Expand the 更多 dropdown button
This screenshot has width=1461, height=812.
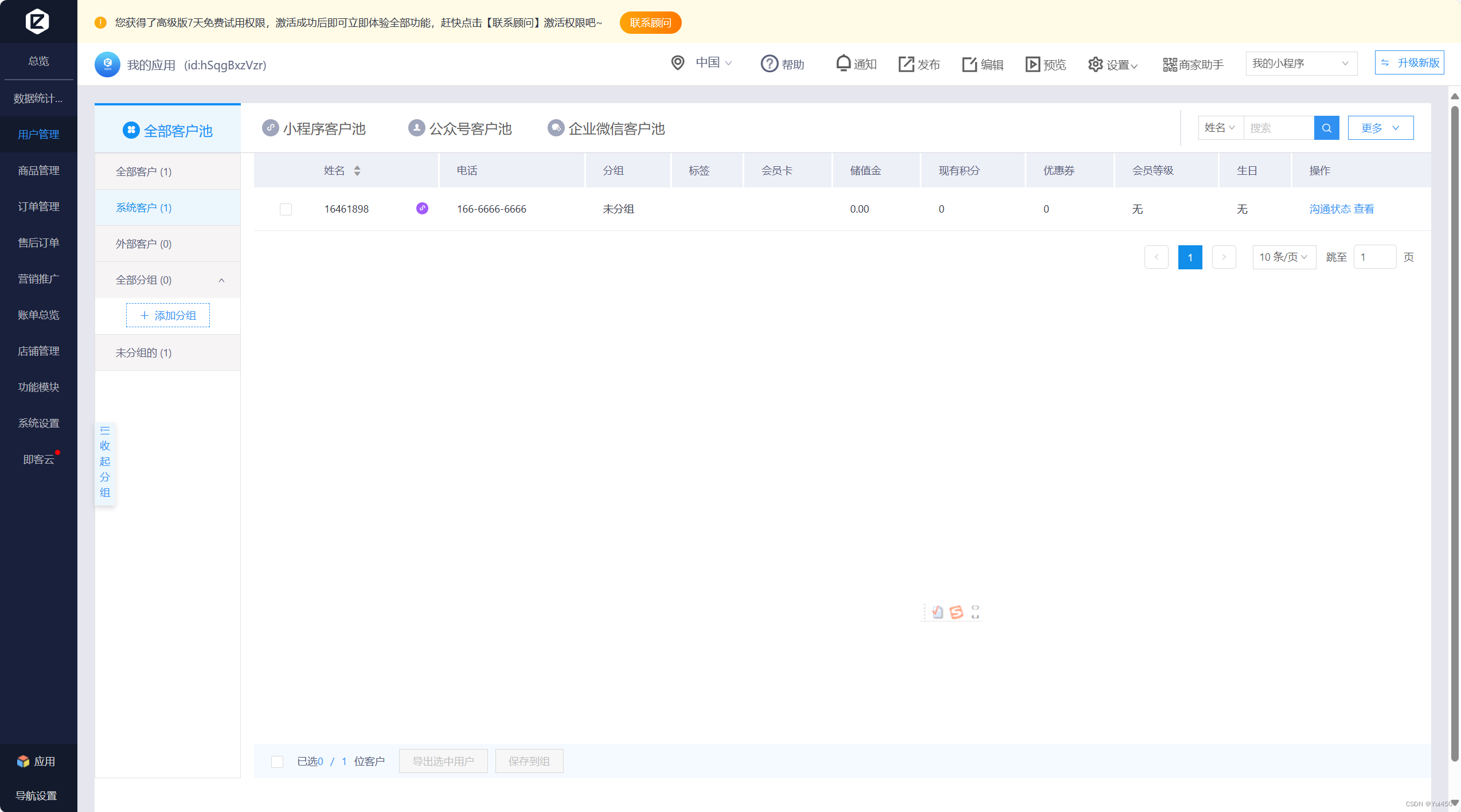point(1380,128)
